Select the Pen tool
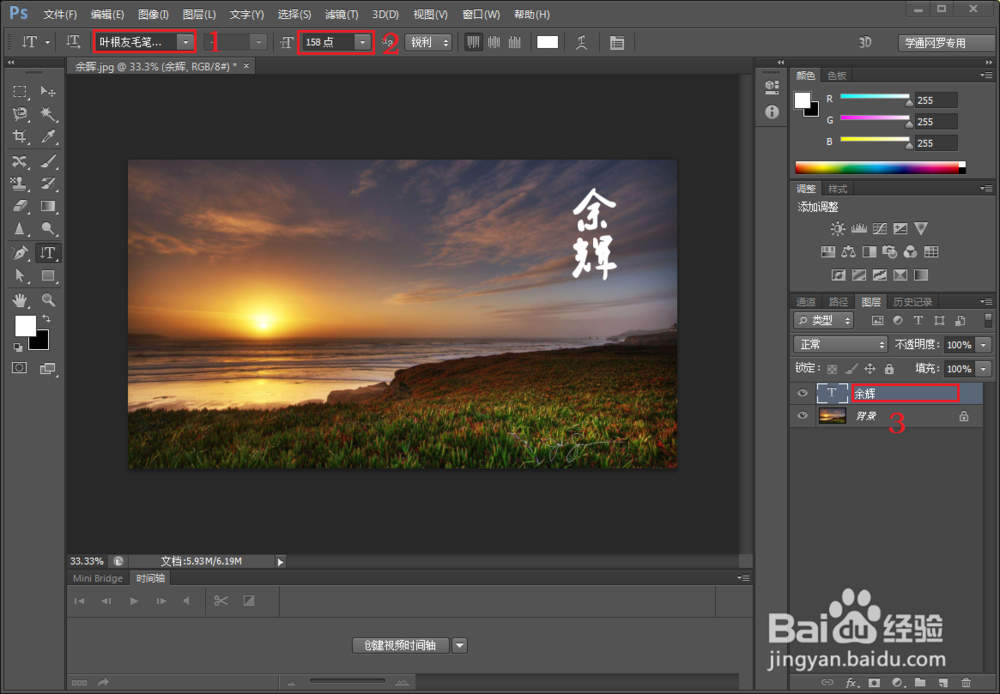The height and width of the screenshot is (694, 1000). point(20,253)
